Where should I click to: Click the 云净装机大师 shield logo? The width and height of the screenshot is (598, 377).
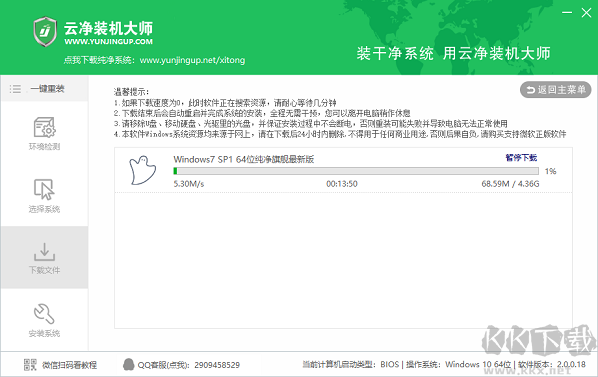(x=45, y=32)
